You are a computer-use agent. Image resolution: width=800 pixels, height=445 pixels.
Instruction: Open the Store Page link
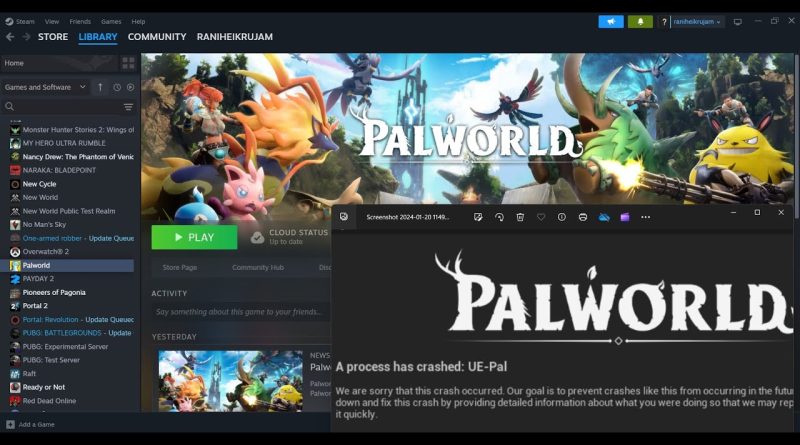(180, 267)
